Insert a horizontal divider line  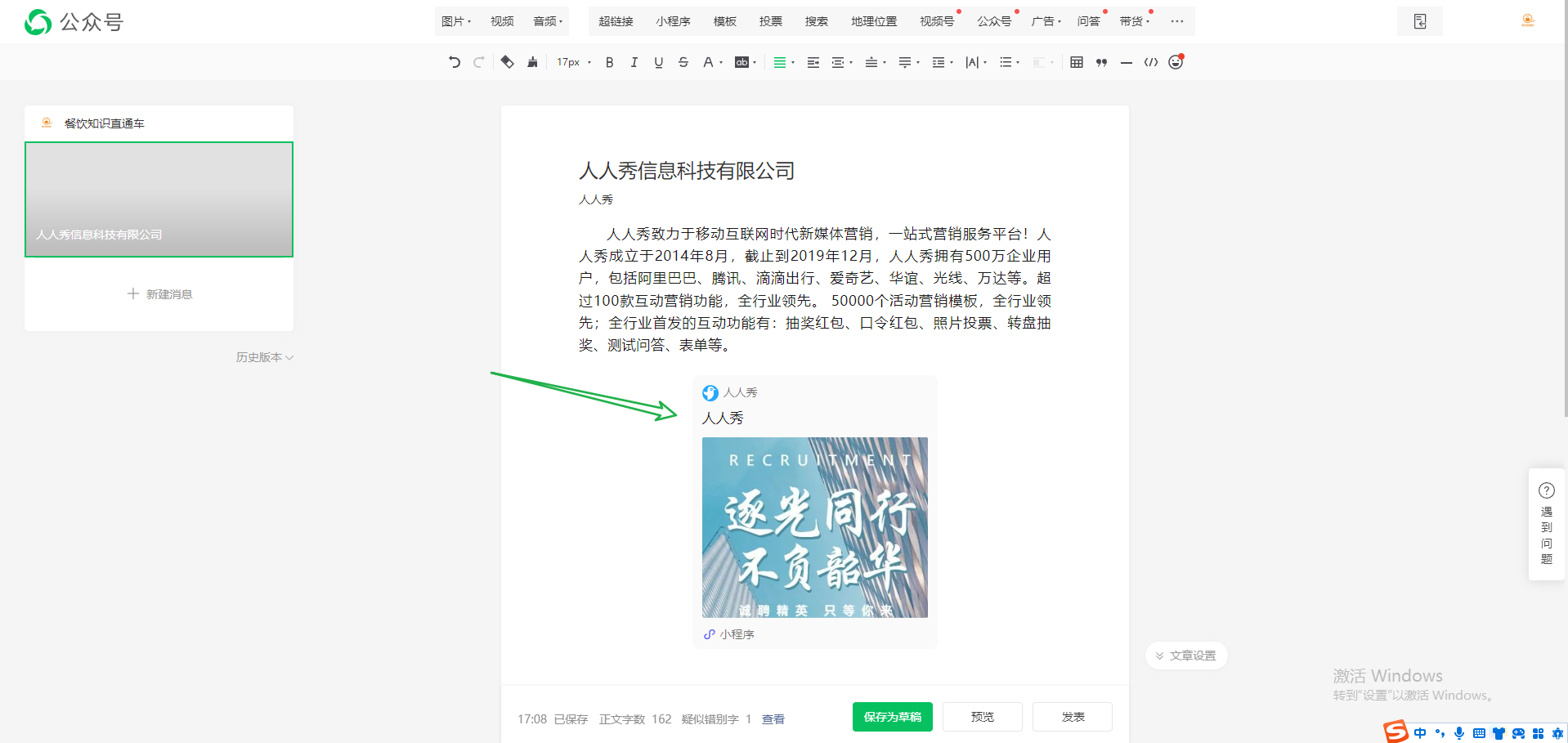(x=1127, y=62)
